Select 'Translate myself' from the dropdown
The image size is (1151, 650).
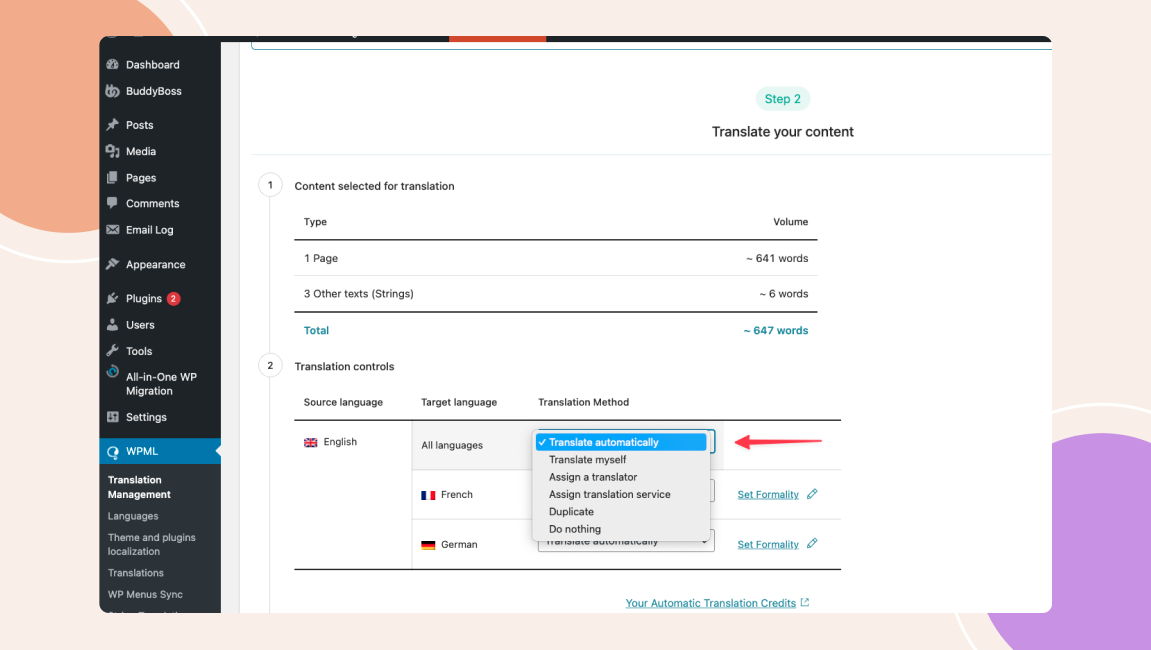pos(587,460)
